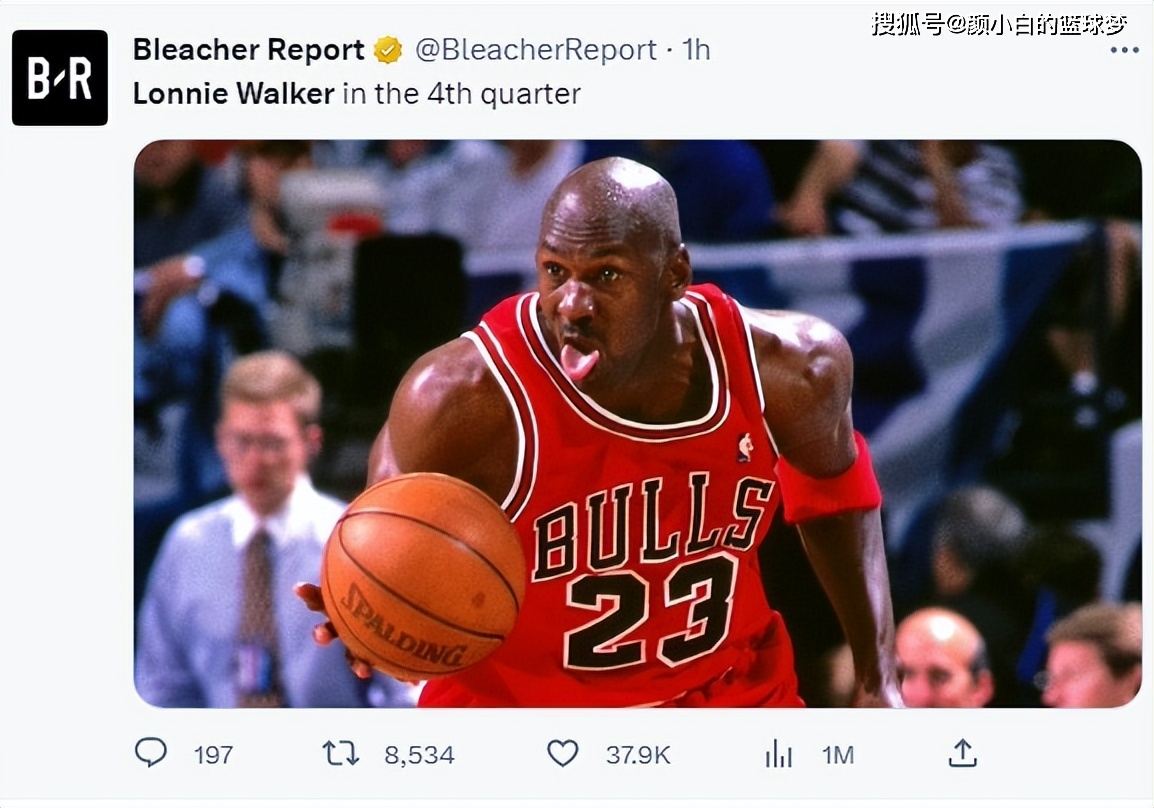Like the tweet with the heart icon
The width and height of the screenshot is (1154, 808).
tap(563, 754)
